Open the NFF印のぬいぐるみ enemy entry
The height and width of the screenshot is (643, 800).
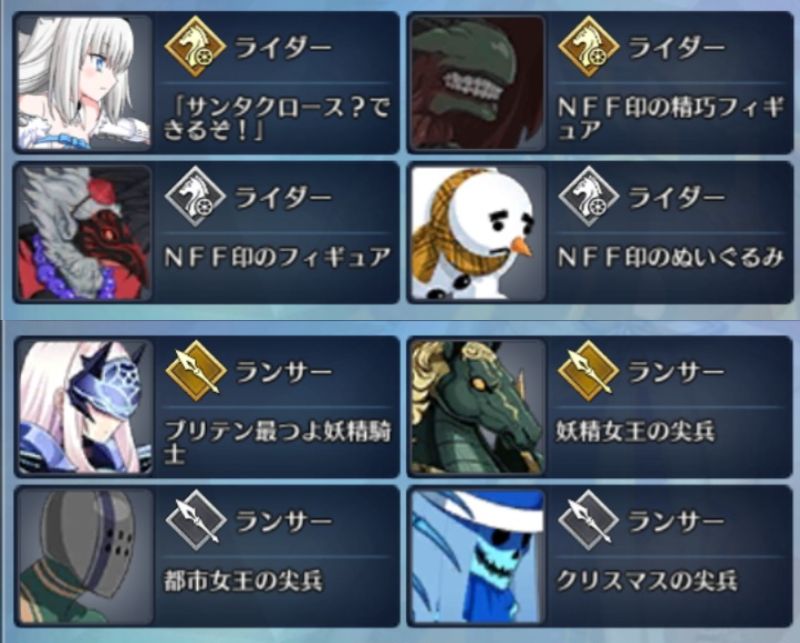click(600, 233)
